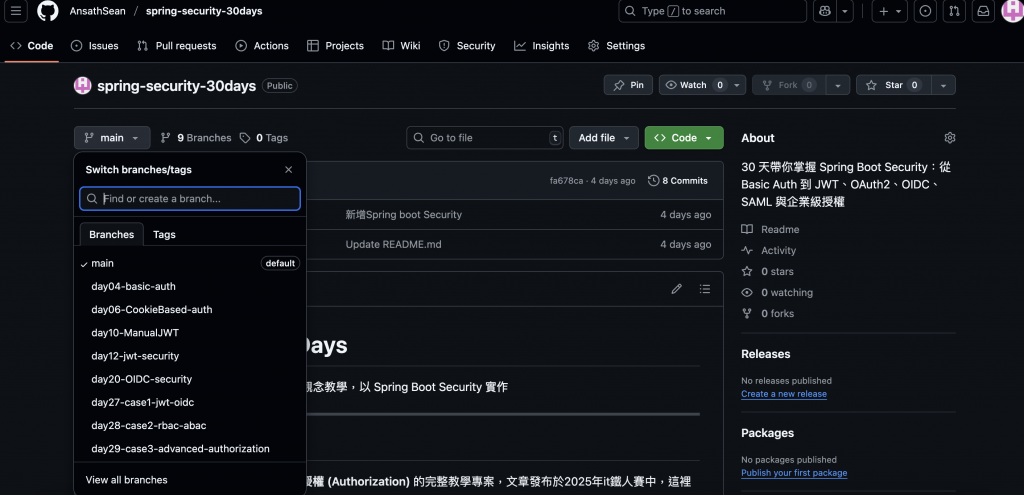Open the 新增Spring boot Security commit message

point(404,215)
